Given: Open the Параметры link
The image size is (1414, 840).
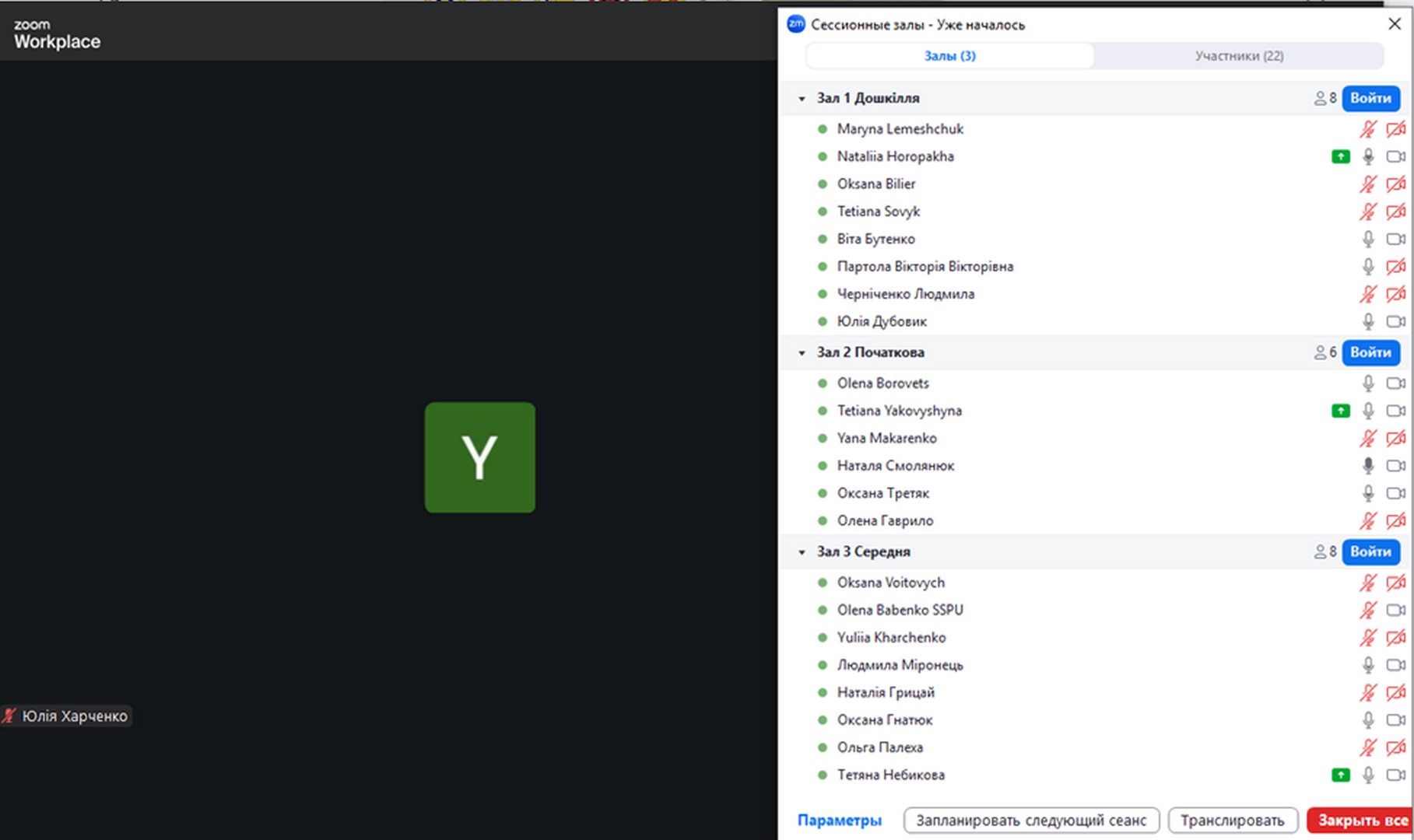Looking at the screenshot, I should point(839,821).
